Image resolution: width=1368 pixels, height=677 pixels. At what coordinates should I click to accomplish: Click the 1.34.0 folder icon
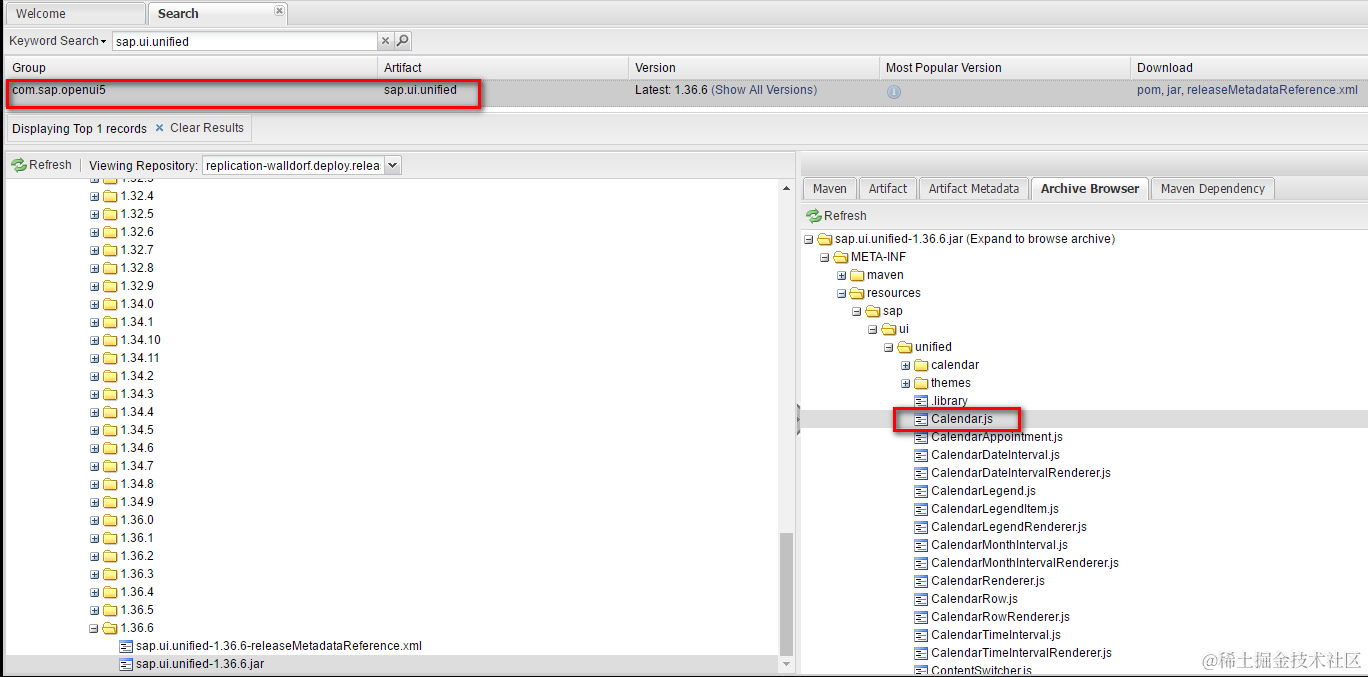(x=110, y=304)
